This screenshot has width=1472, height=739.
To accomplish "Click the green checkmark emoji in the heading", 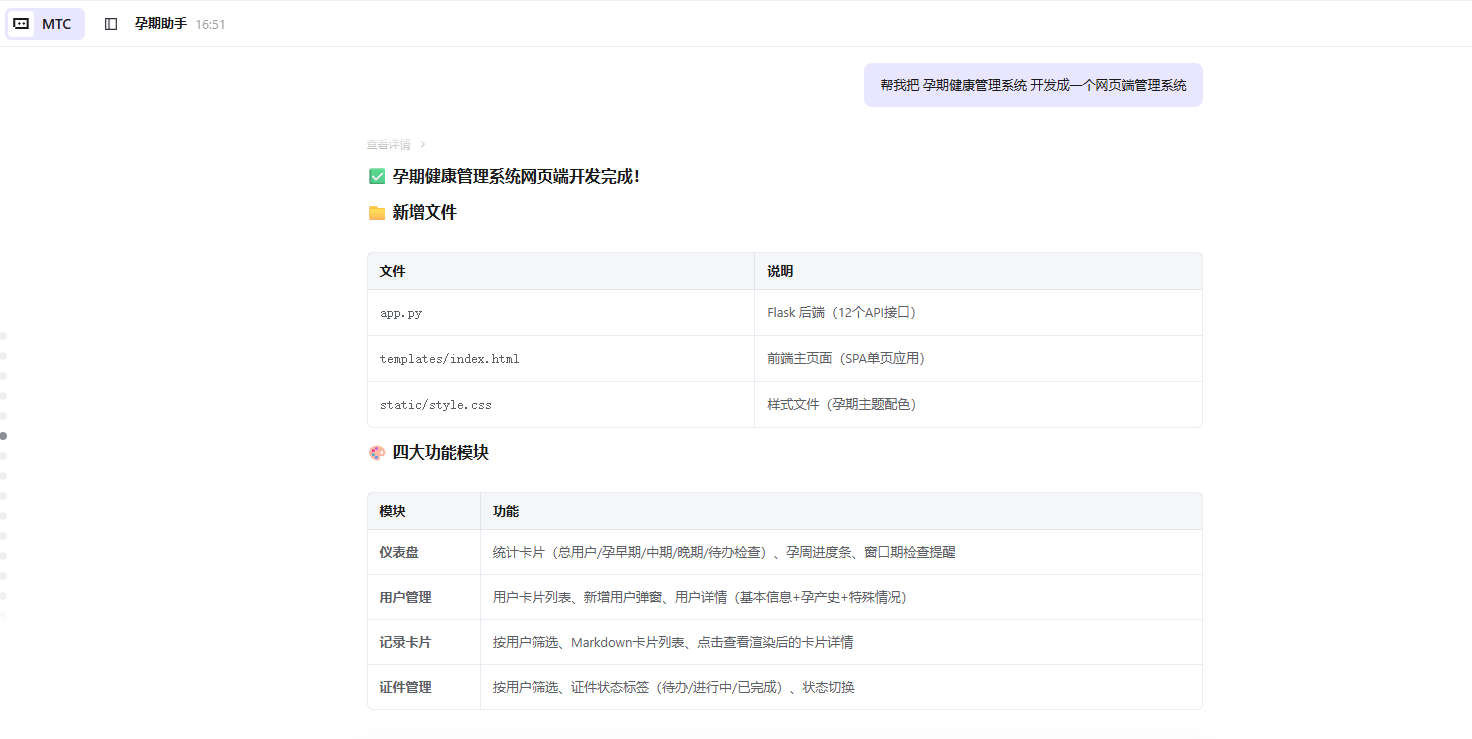I will point(377,177).
